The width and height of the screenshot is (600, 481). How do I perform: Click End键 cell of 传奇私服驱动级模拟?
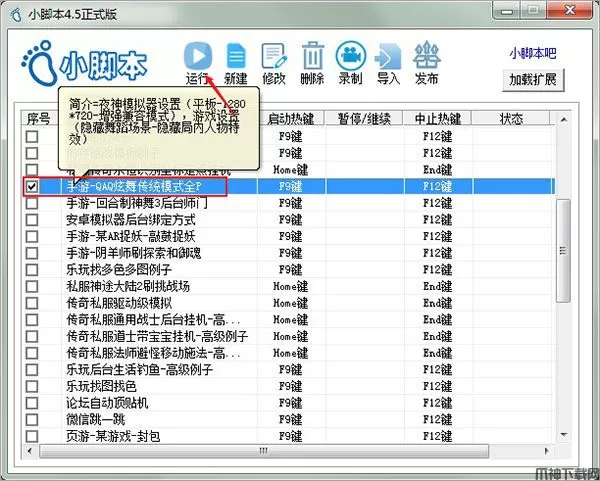coord(437,303)
